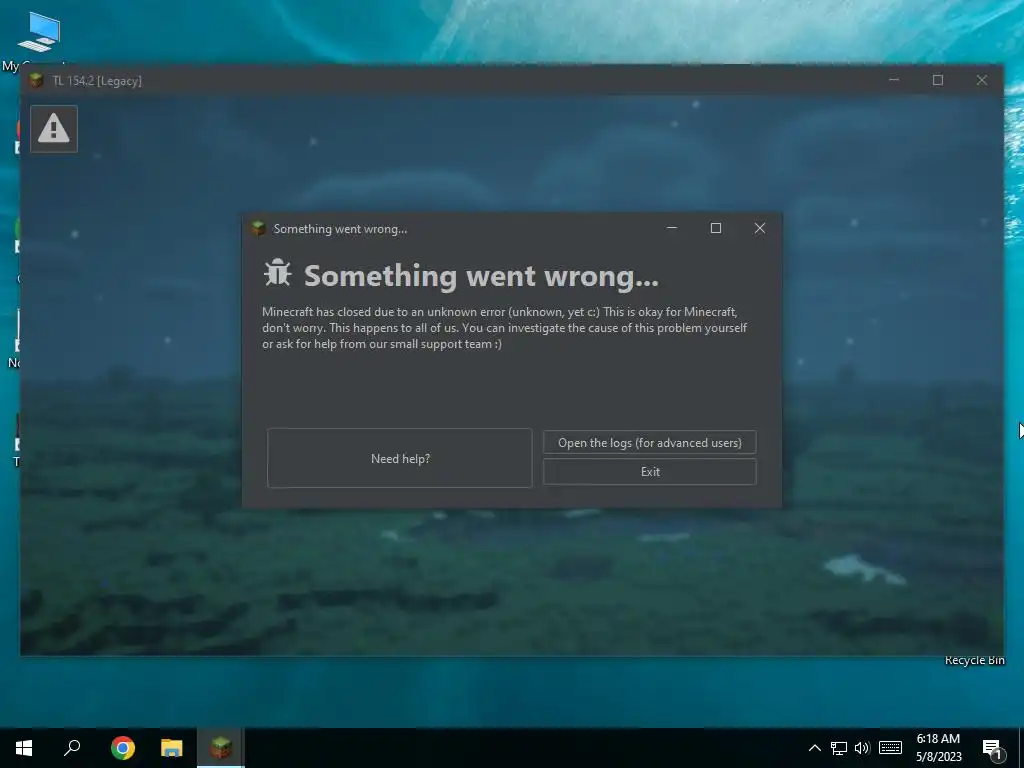Open the logs for advanced users
Image resolution: width=1024 pixels, height=768 pixels.
click(x=650, y=443)
